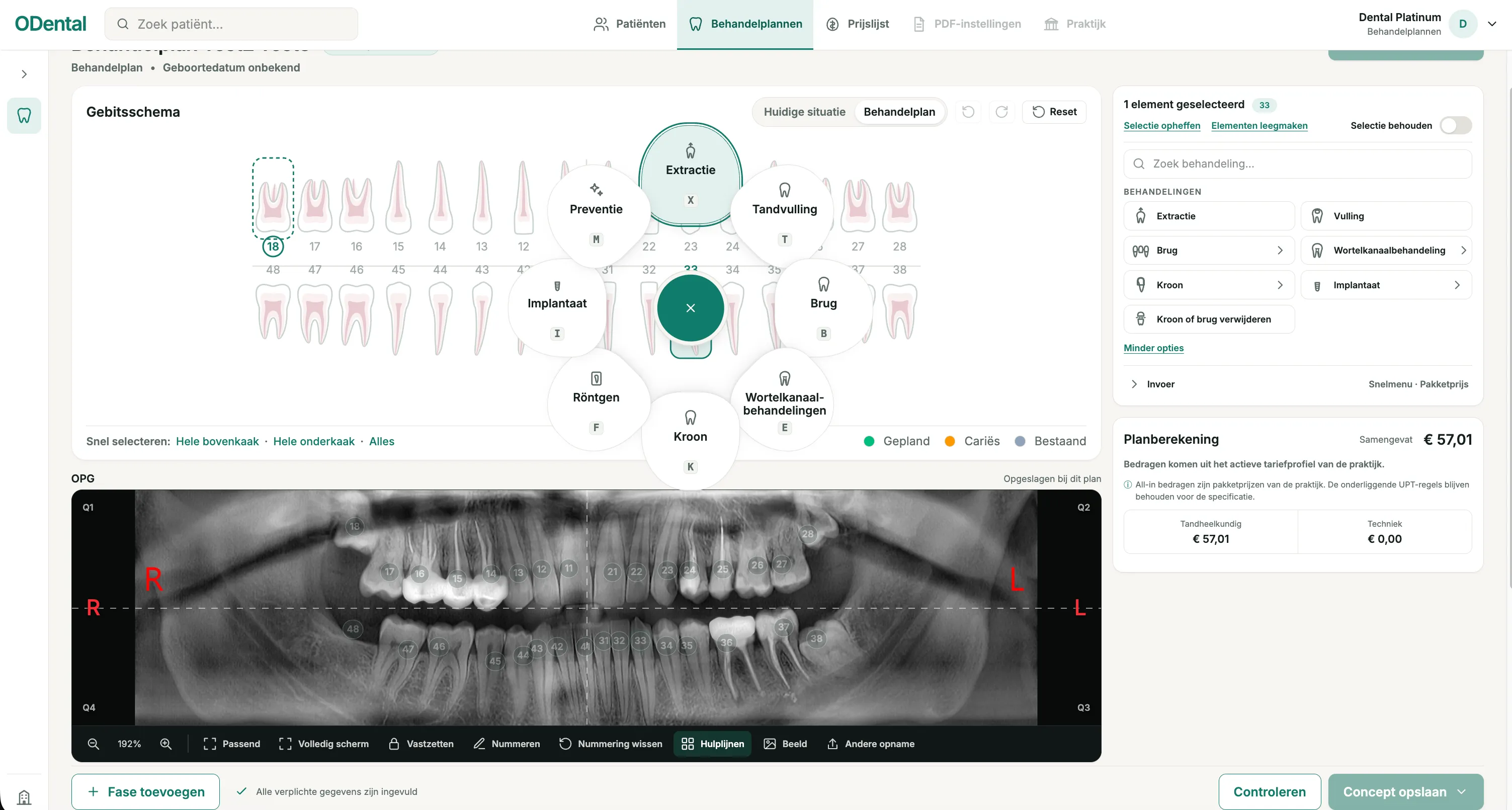Image resolution: width=1512 pixels, height=810 pixels.
Task: Click Elementen leegmaken link
Action: tap(1259, 126)
